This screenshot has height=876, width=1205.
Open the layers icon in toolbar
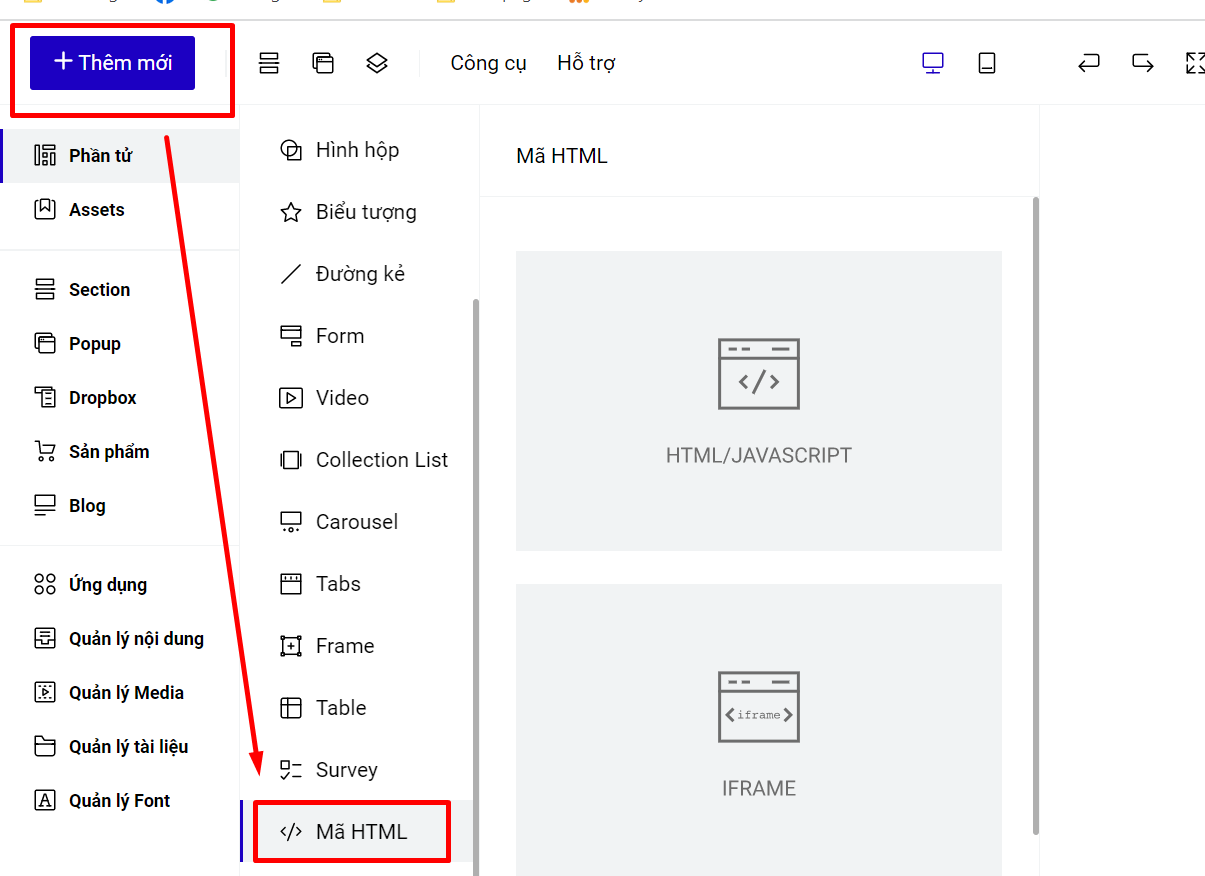[x=376, y=63]
